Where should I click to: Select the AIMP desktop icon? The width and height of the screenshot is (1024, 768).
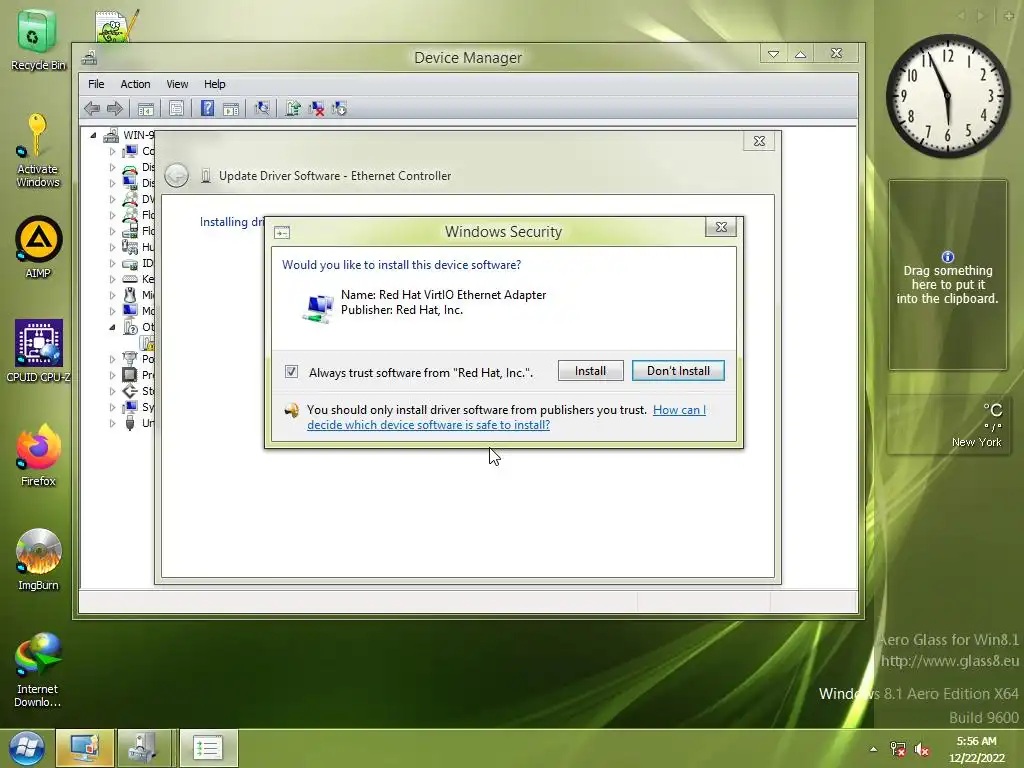pos(38,248)
